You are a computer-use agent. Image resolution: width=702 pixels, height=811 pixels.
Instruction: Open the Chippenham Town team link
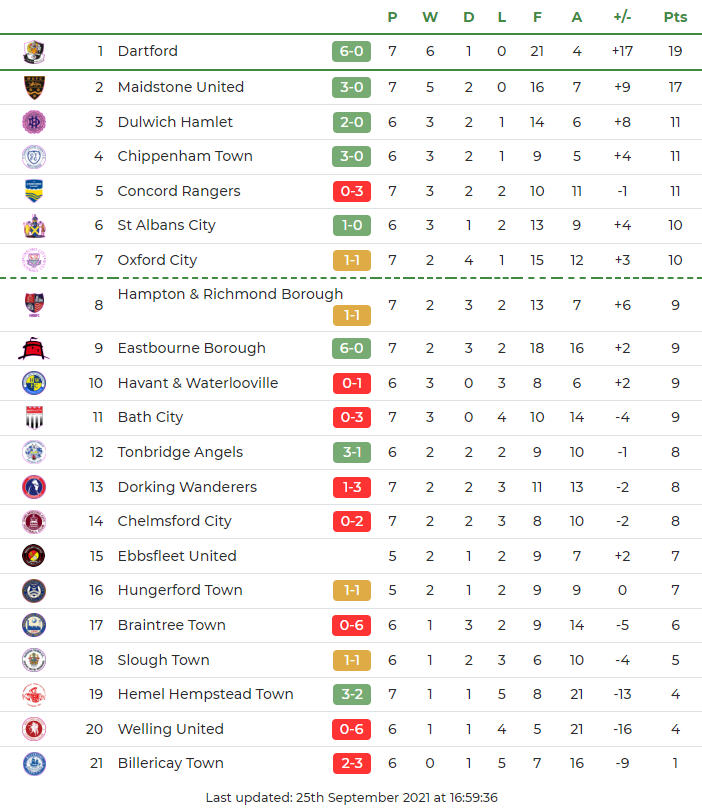coord(184,156)
